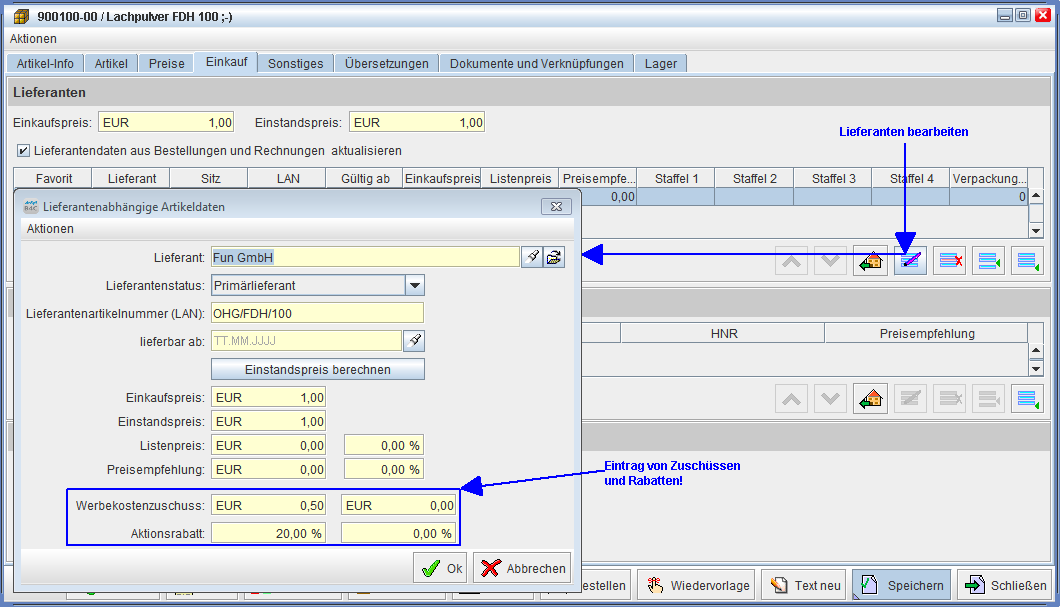Click delete supplier row icon with red X

pyautogui.click(x=949, y=261)
